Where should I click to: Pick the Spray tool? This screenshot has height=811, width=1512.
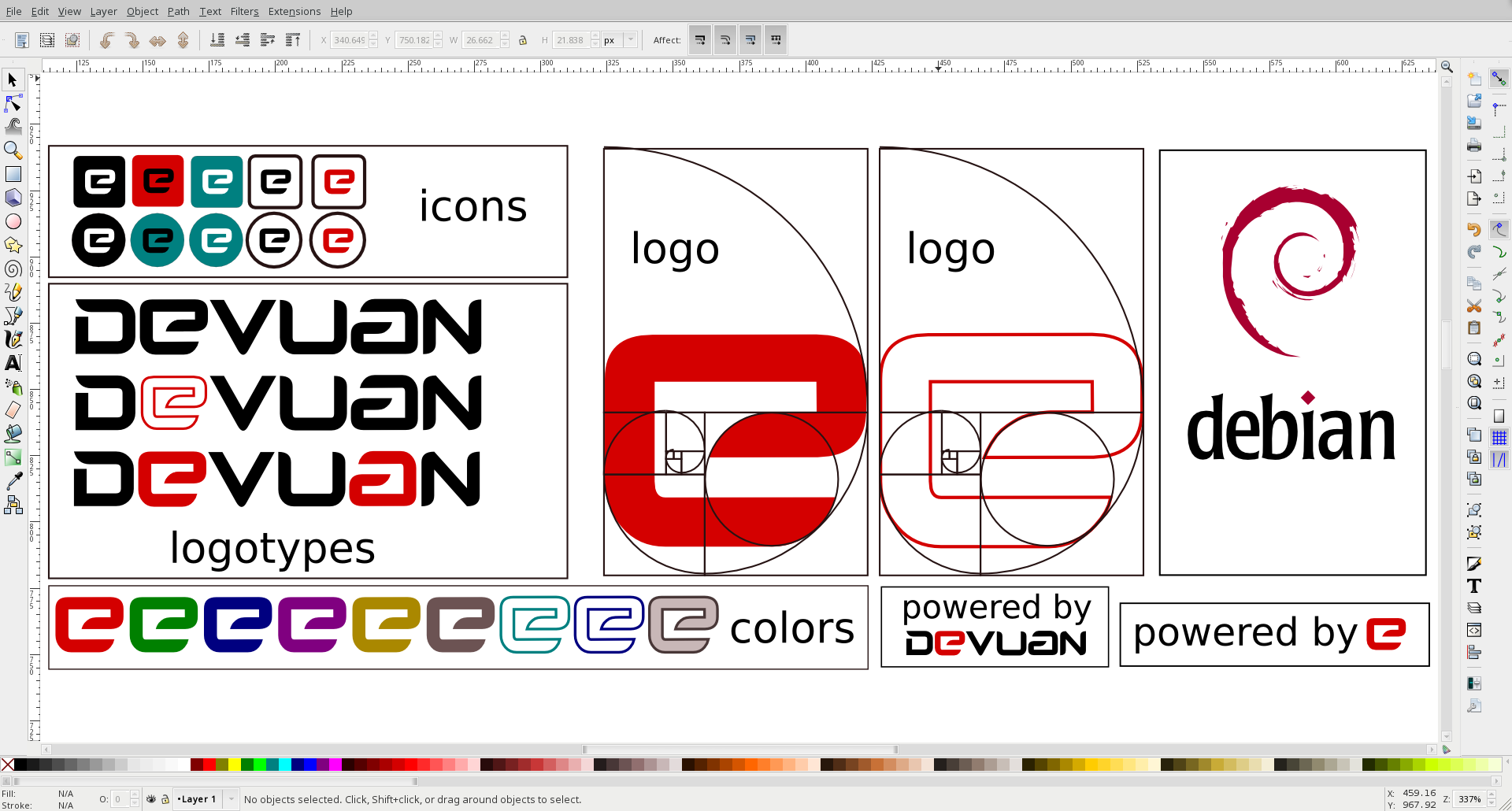click(13, 387)
